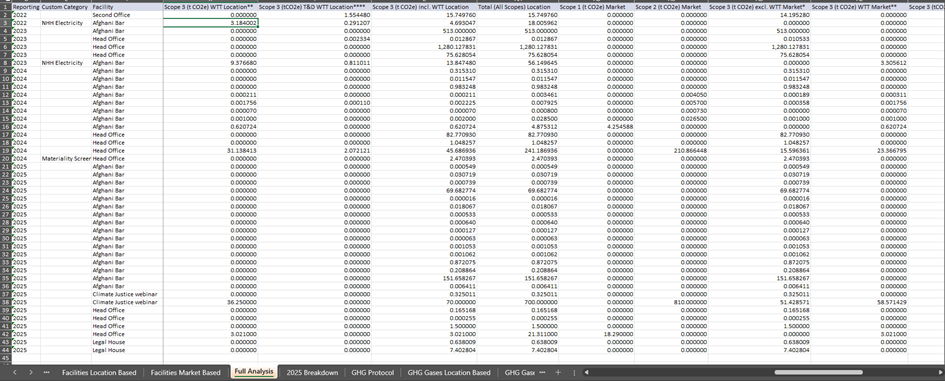Screen dimensions: 945x381
Task: Open GHG Gases Location Based sheet
Action: [449, 373]
